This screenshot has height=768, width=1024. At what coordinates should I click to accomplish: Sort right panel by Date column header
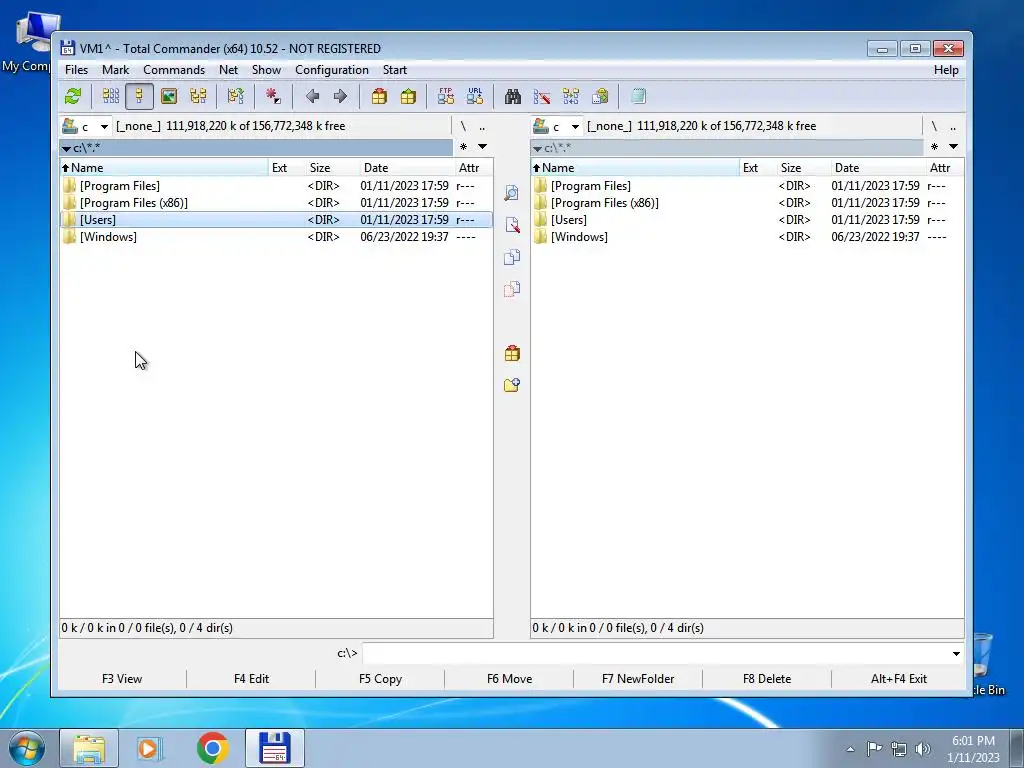877,168
